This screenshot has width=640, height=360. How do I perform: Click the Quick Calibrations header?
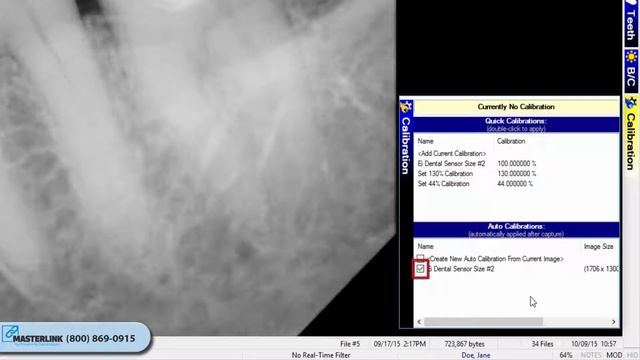point(516,124)
